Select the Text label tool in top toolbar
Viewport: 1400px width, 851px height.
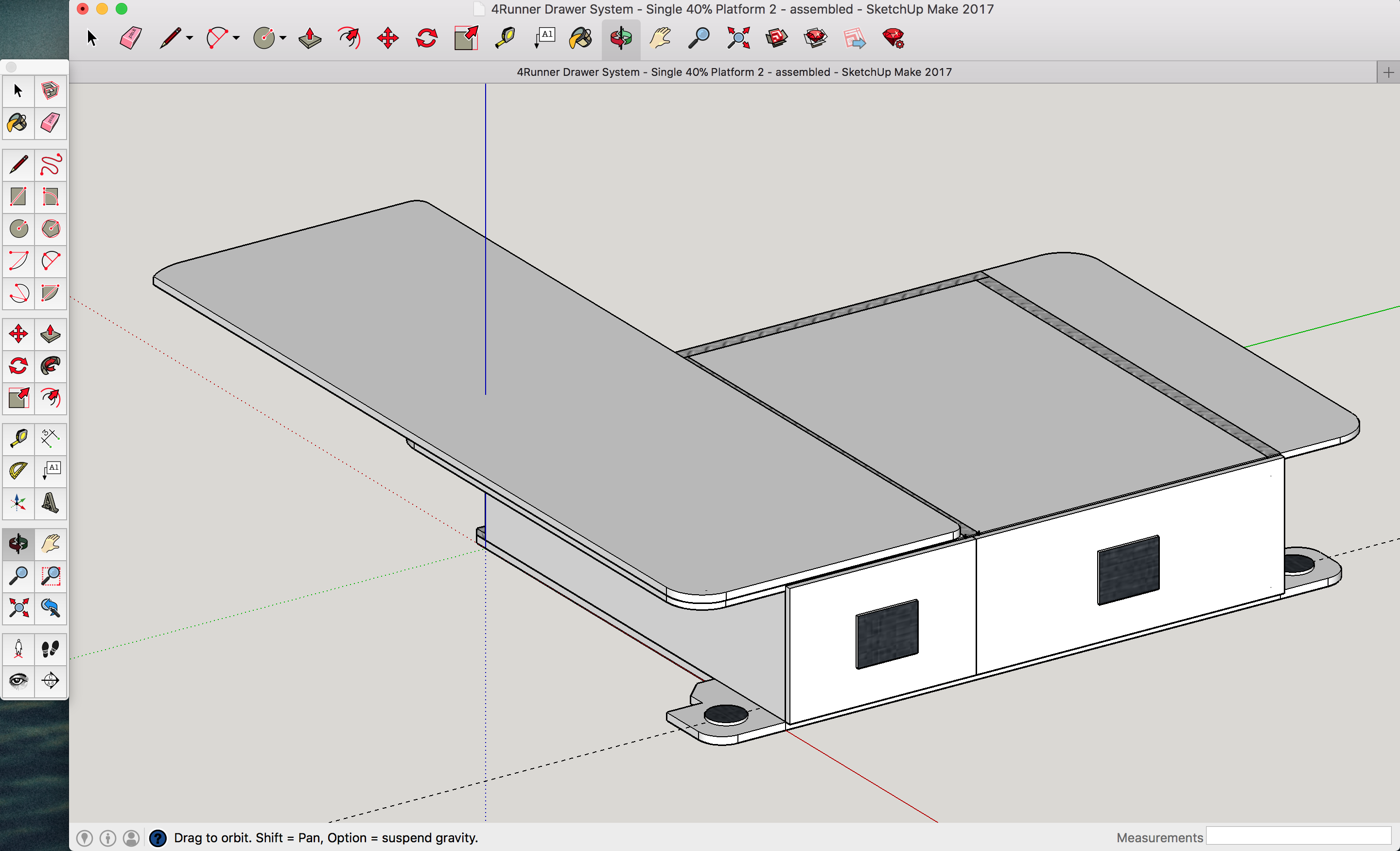pos(544,38)
